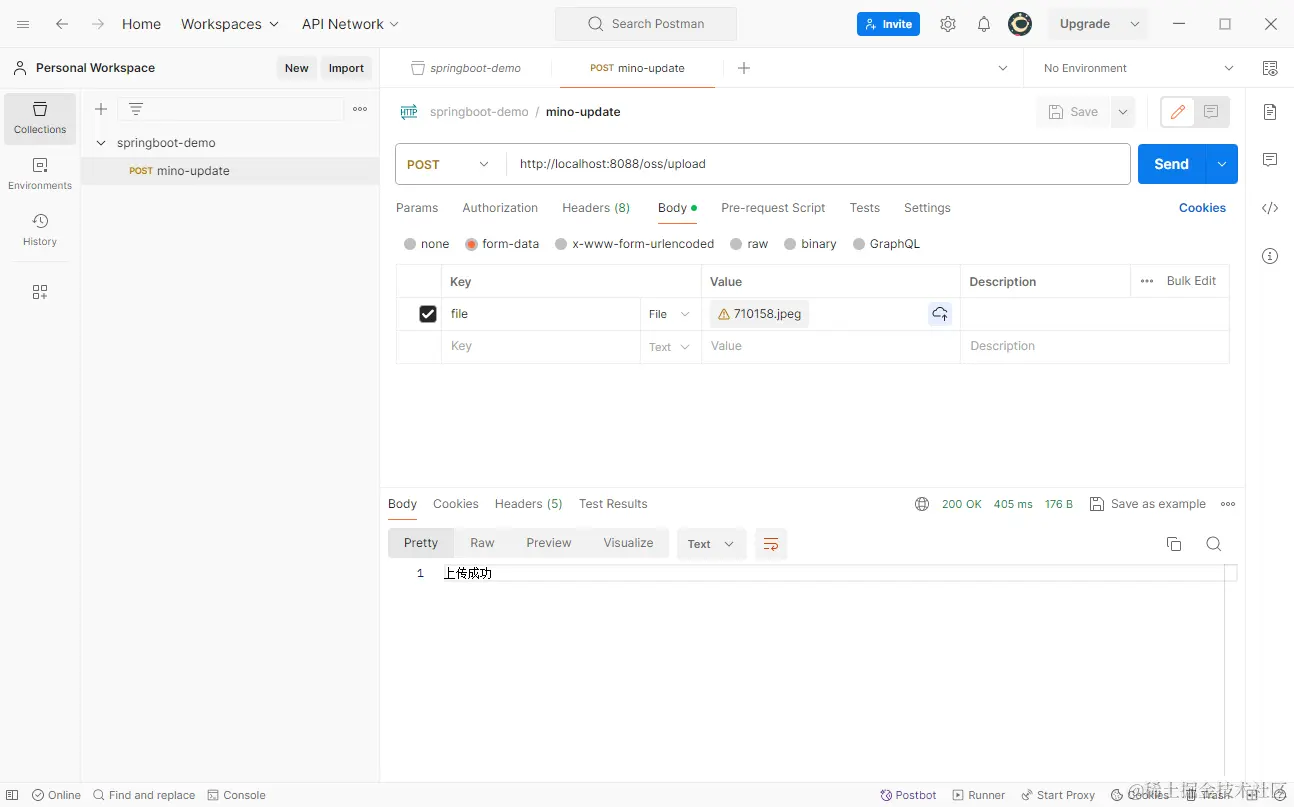Open the Send button dropdown arrow
Image resolution: width=1294 pixels, height=807 pixels.
tap(1222, 164)
